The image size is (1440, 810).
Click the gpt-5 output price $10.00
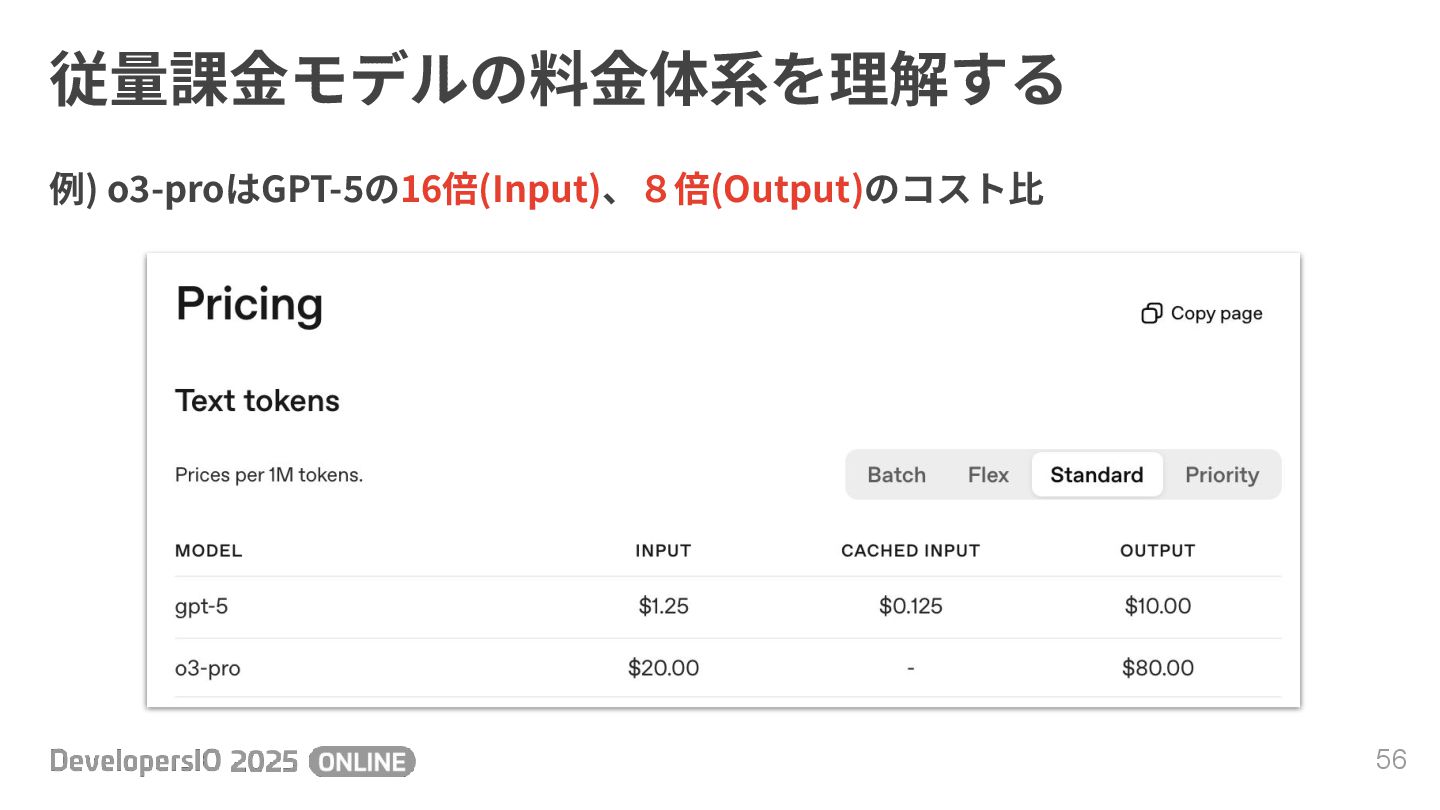click(1158, 606)
